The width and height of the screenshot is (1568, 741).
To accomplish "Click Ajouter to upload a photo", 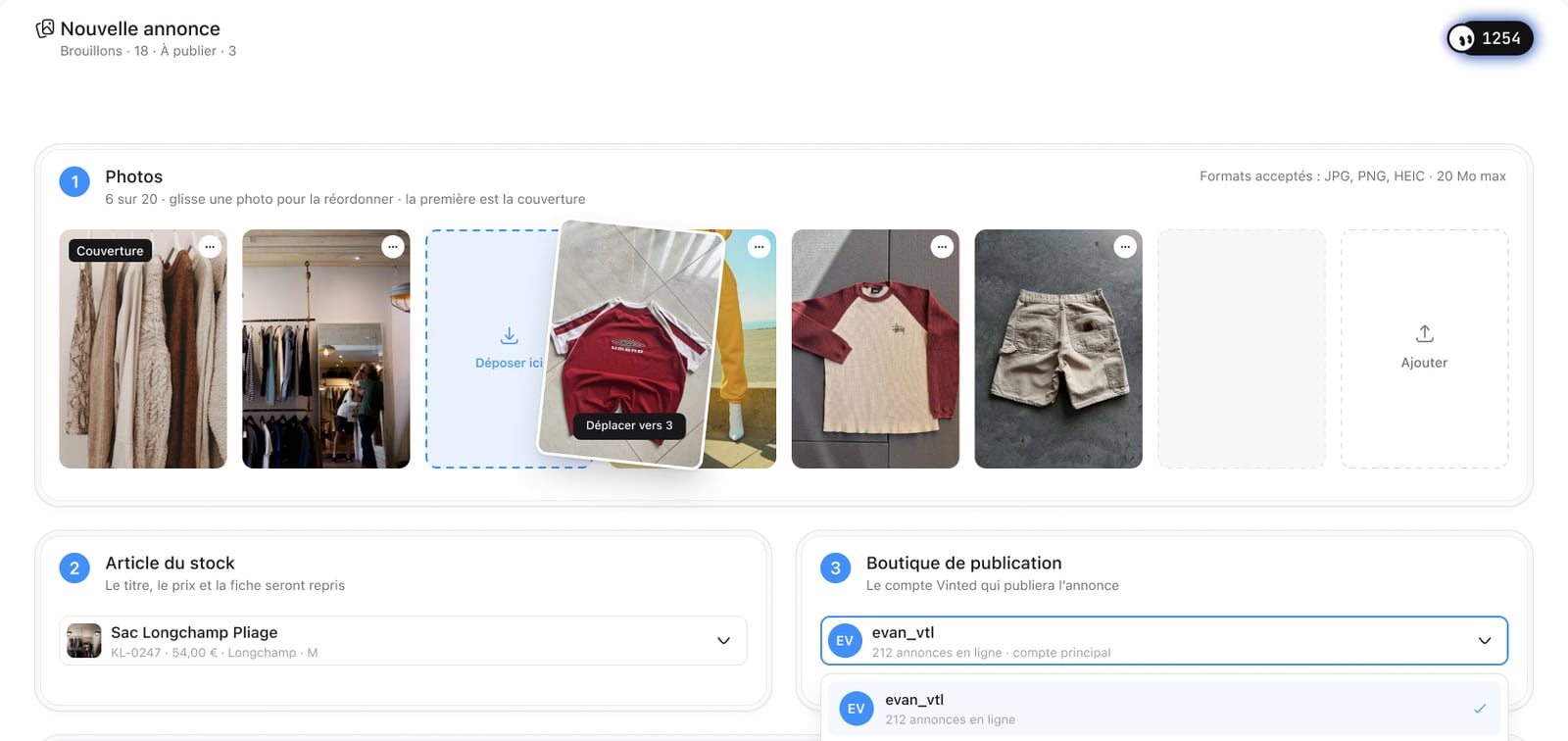I will point(1424,349).
